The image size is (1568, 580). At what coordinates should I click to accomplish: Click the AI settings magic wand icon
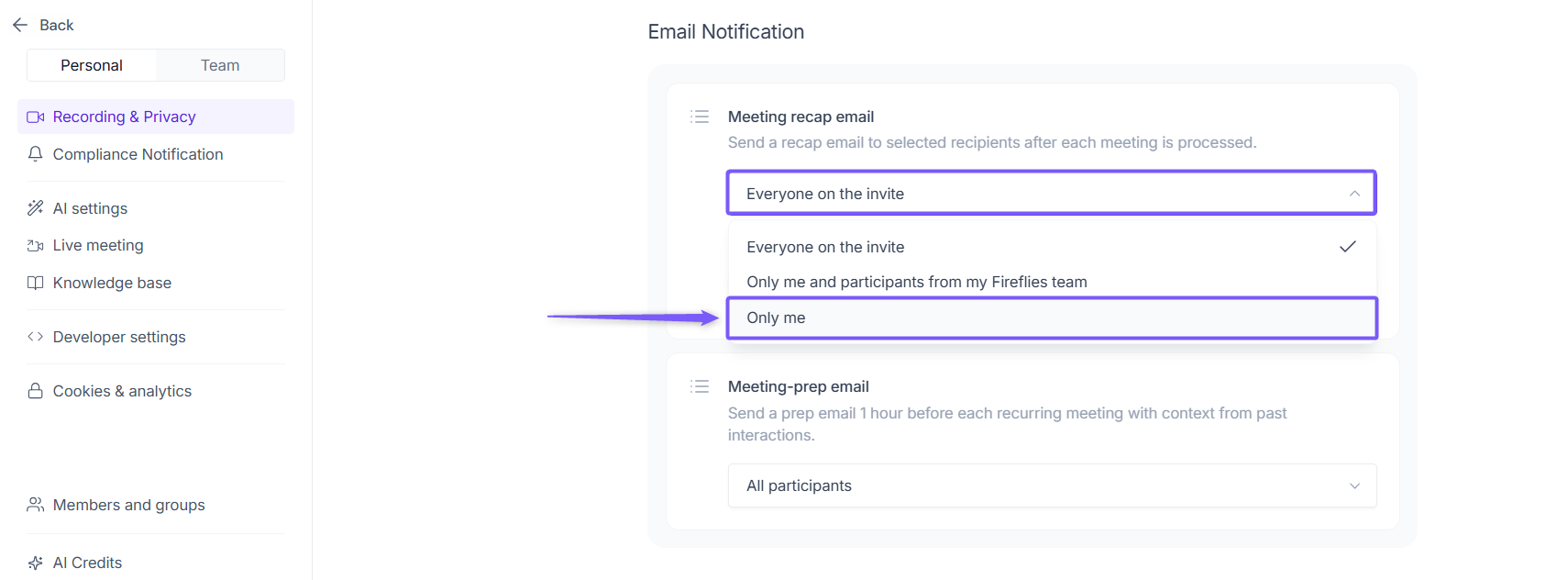click(36, 208)
